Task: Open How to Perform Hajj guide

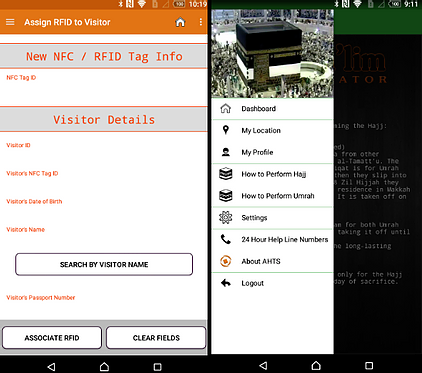Action: point(272,174)
